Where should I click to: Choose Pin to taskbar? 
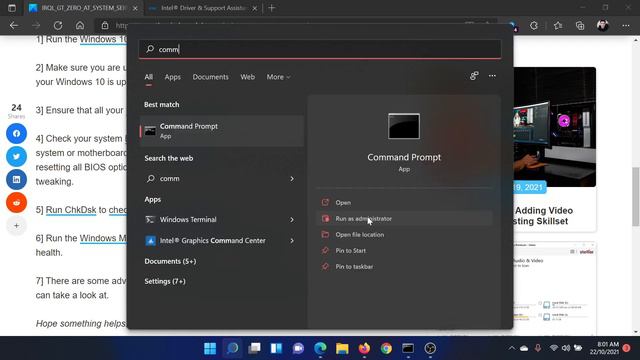[x=404, y=267]
